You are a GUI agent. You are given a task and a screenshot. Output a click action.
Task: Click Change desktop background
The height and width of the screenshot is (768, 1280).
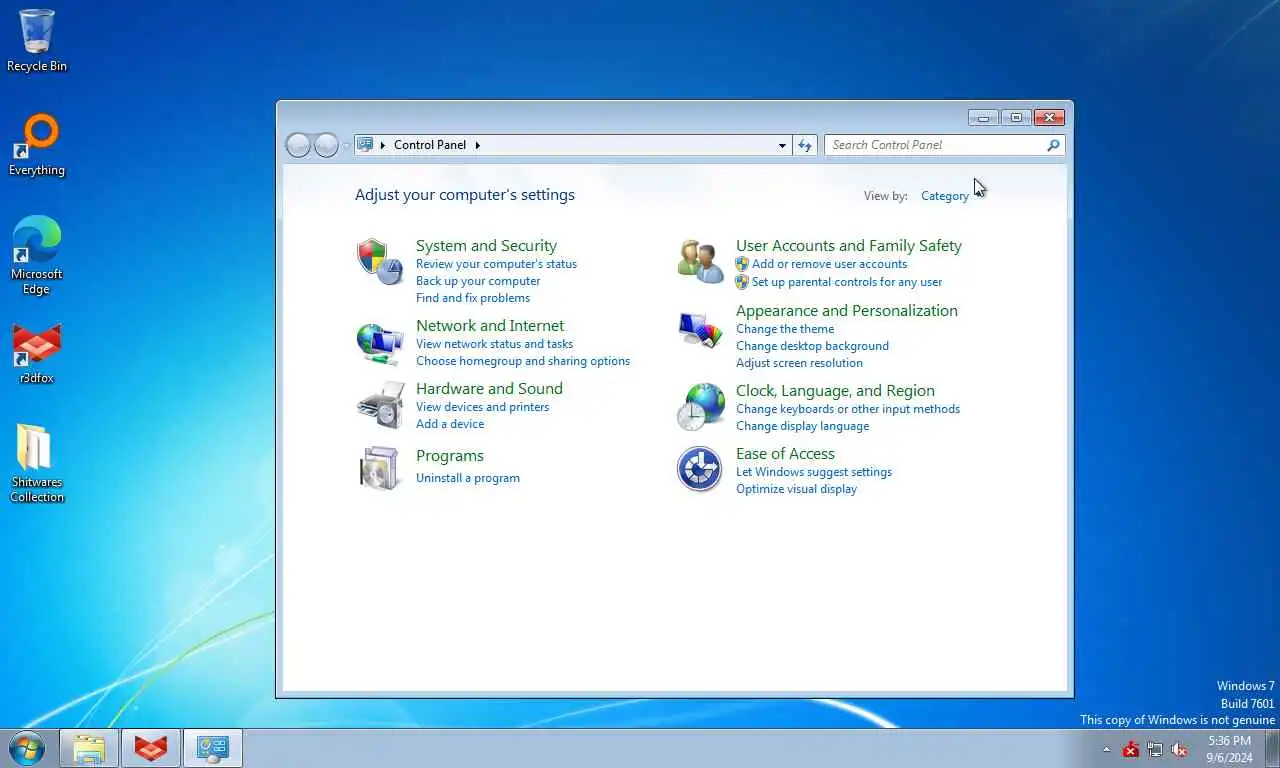[x=812, y=346]
